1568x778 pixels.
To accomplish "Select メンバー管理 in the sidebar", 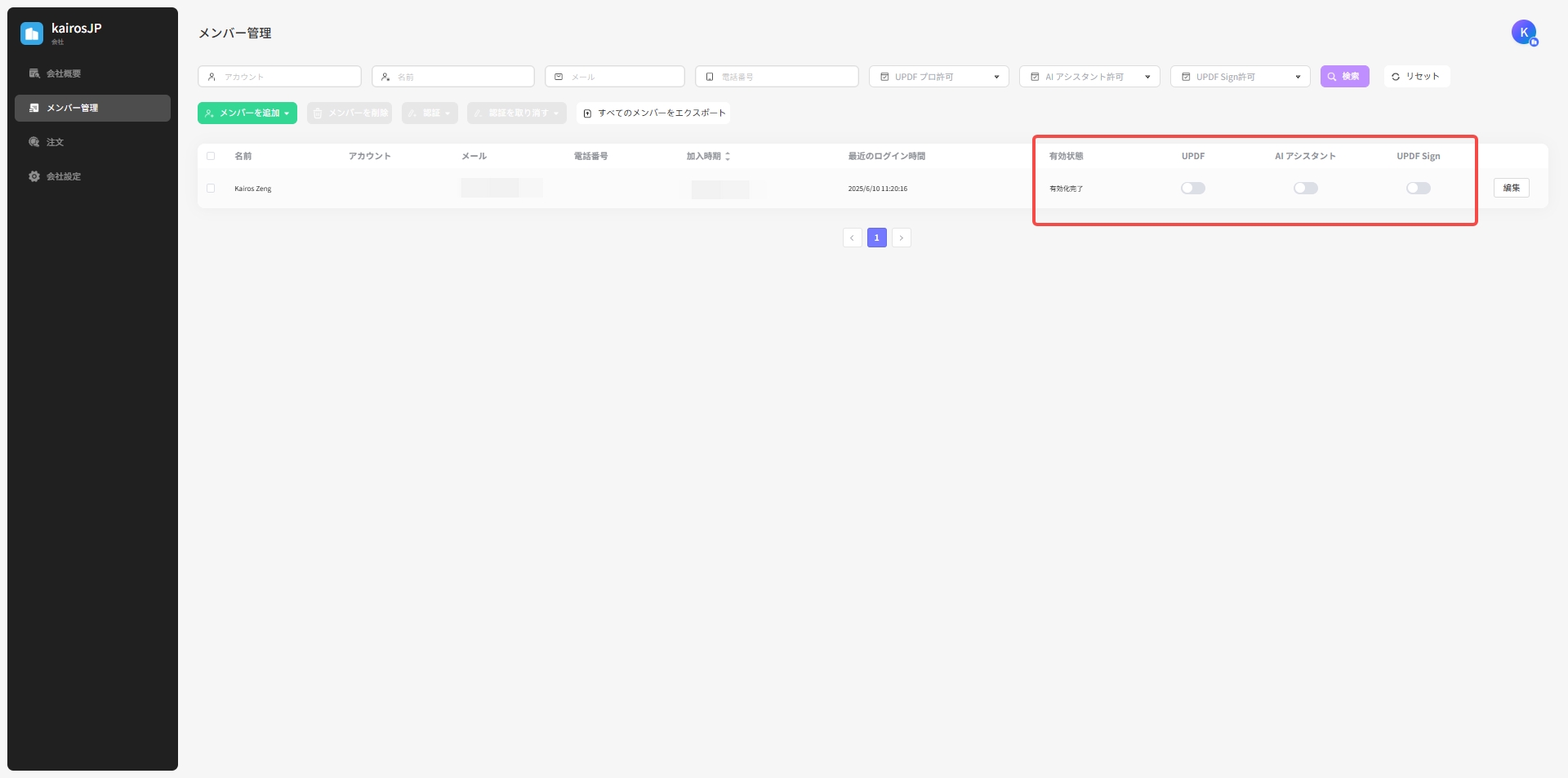I will tap(92, 108).
